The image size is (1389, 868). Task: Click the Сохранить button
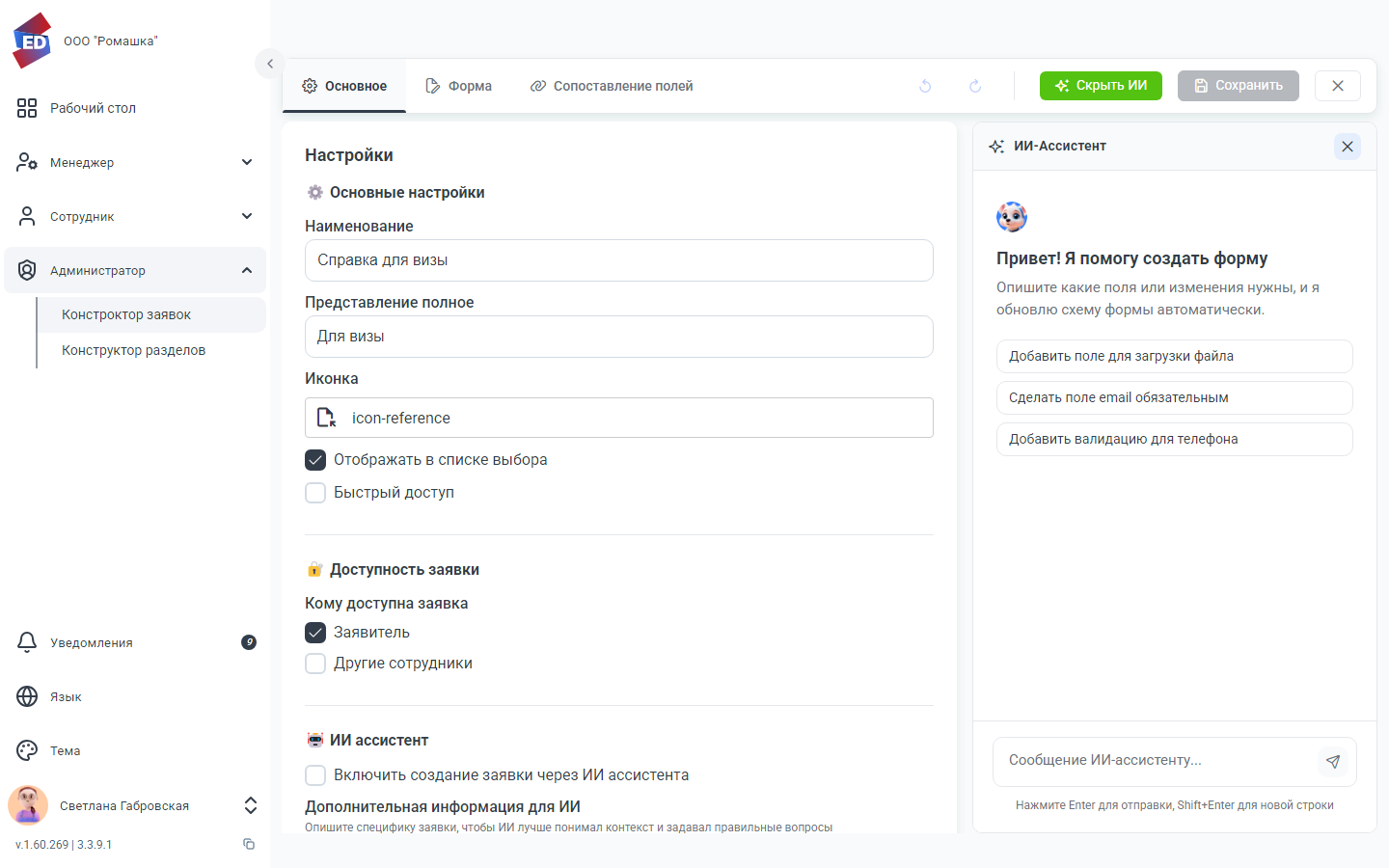pyautogui.click(x=1239, y=86)
